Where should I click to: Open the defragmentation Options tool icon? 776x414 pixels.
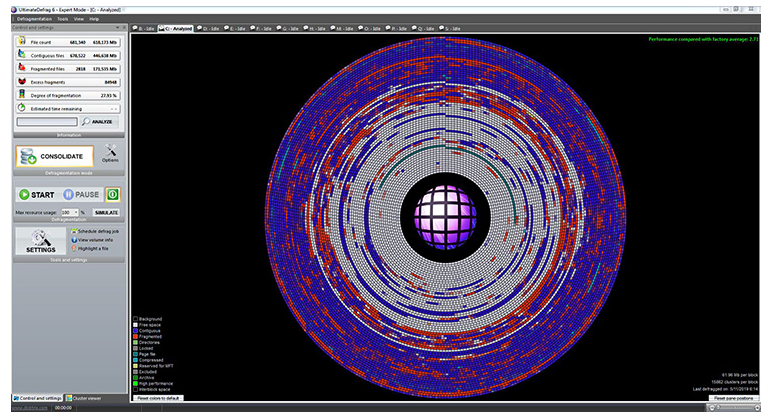[111, 152]
